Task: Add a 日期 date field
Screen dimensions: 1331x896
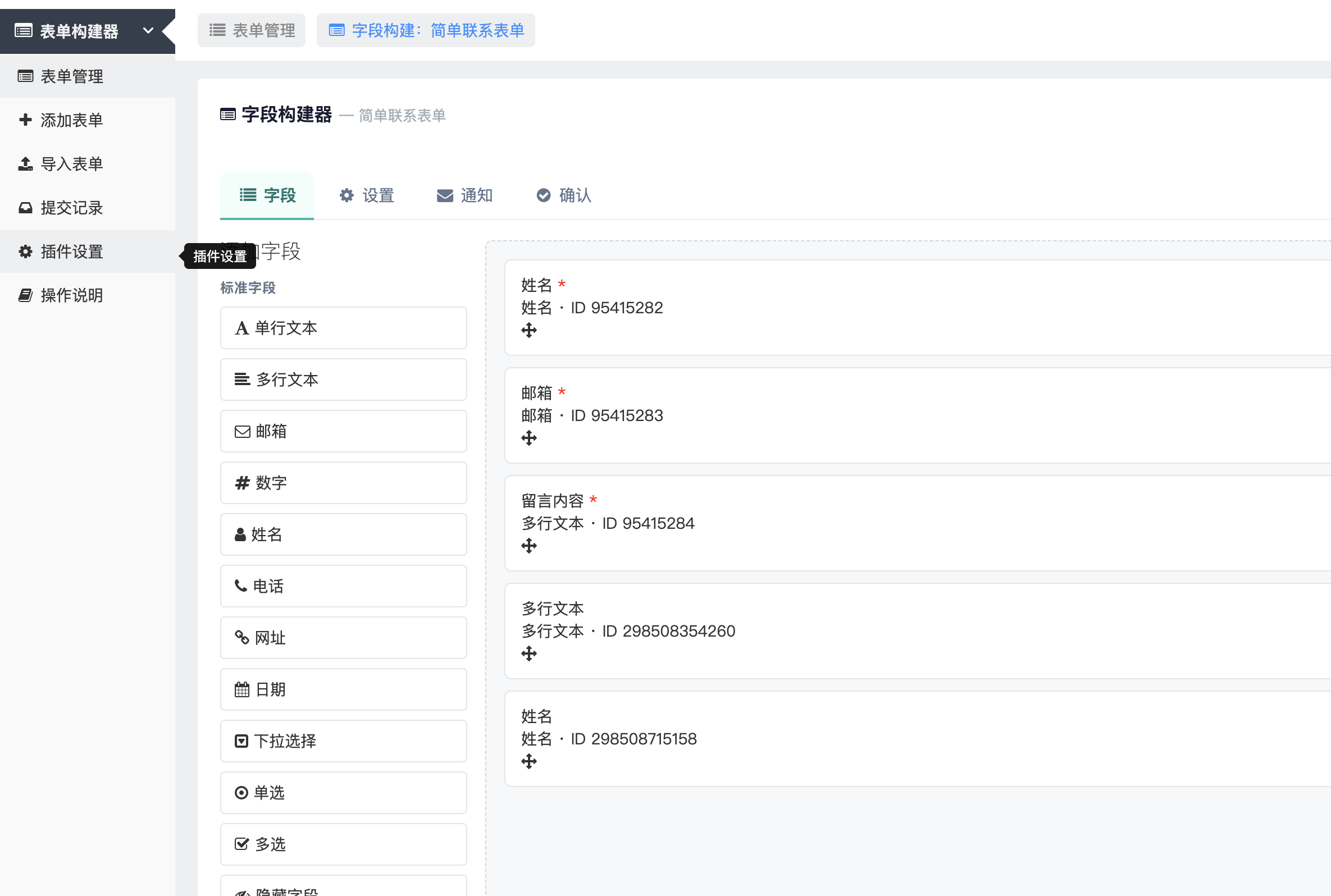Action: point(344,690)
